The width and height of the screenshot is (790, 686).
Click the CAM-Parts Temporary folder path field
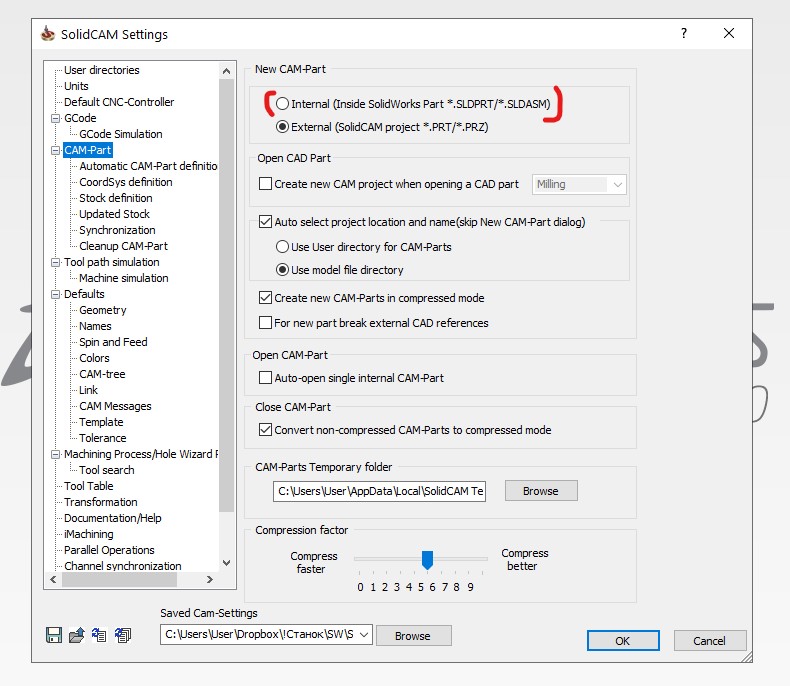tap(379, 491)
